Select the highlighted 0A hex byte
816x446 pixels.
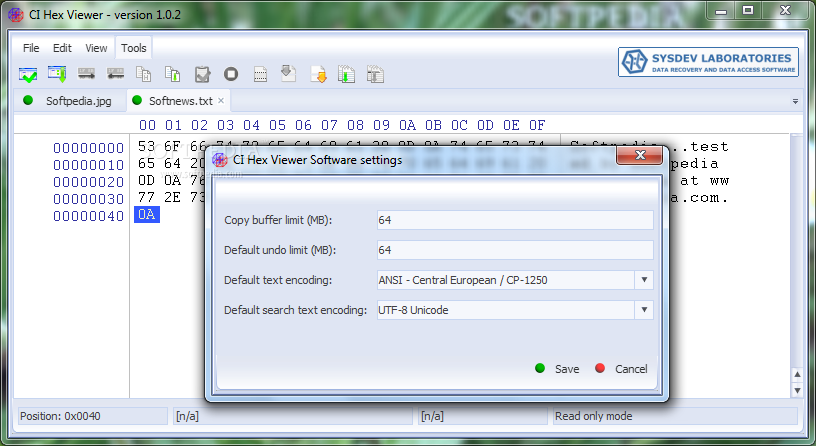tap(147, 214)
